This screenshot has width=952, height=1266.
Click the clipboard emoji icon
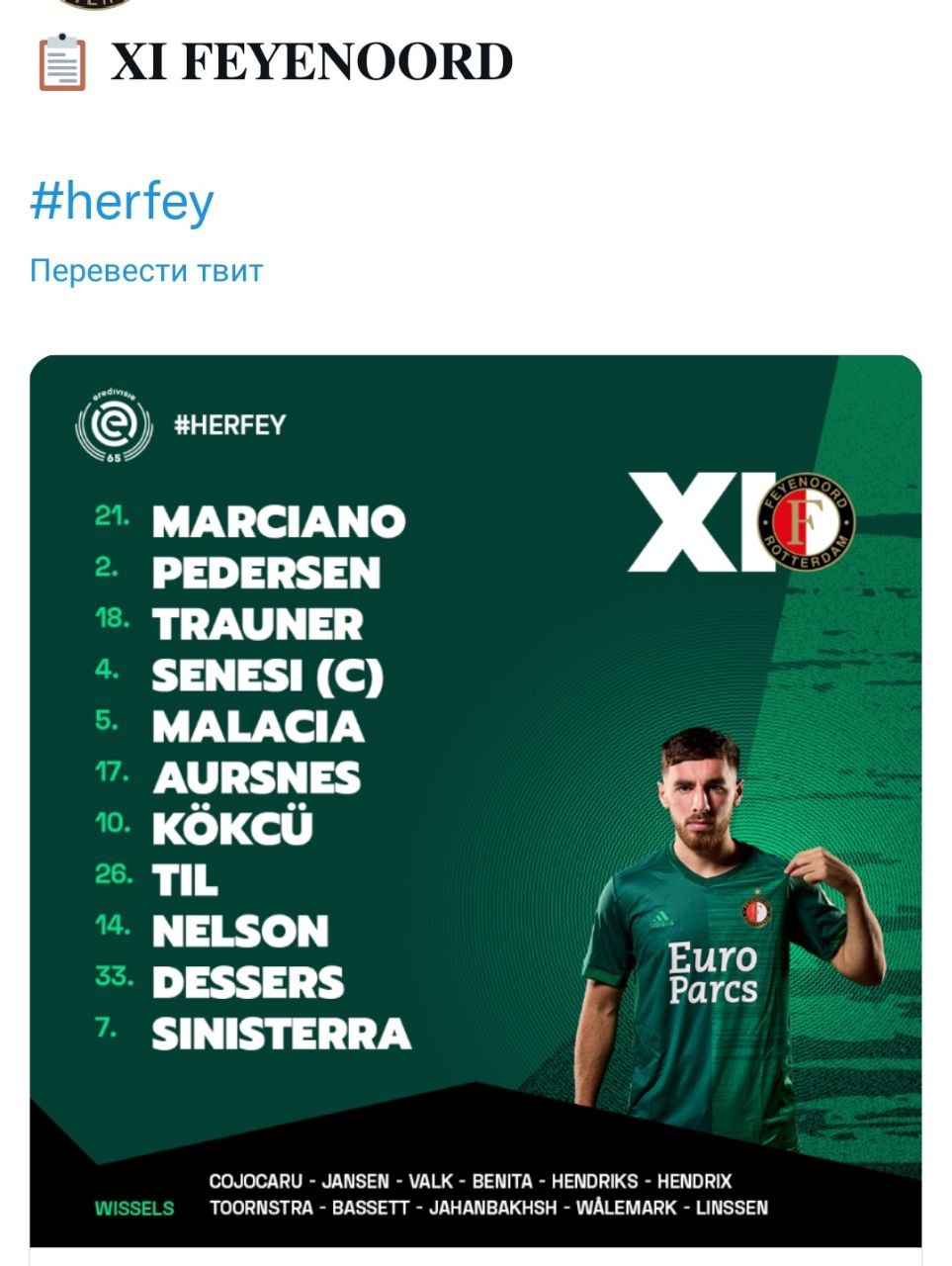point(61,62)
